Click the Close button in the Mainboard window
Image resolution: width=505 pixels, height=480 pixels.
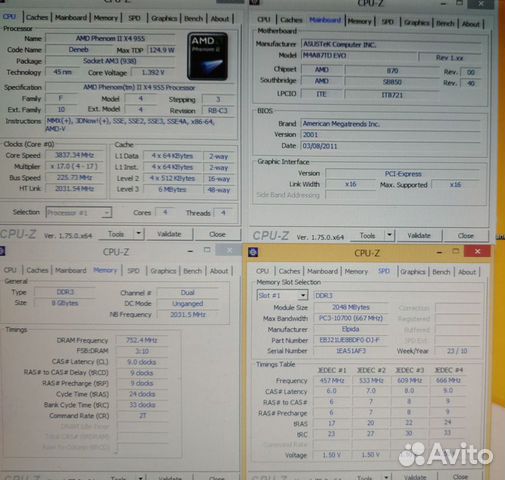click(x=466, y=236)
